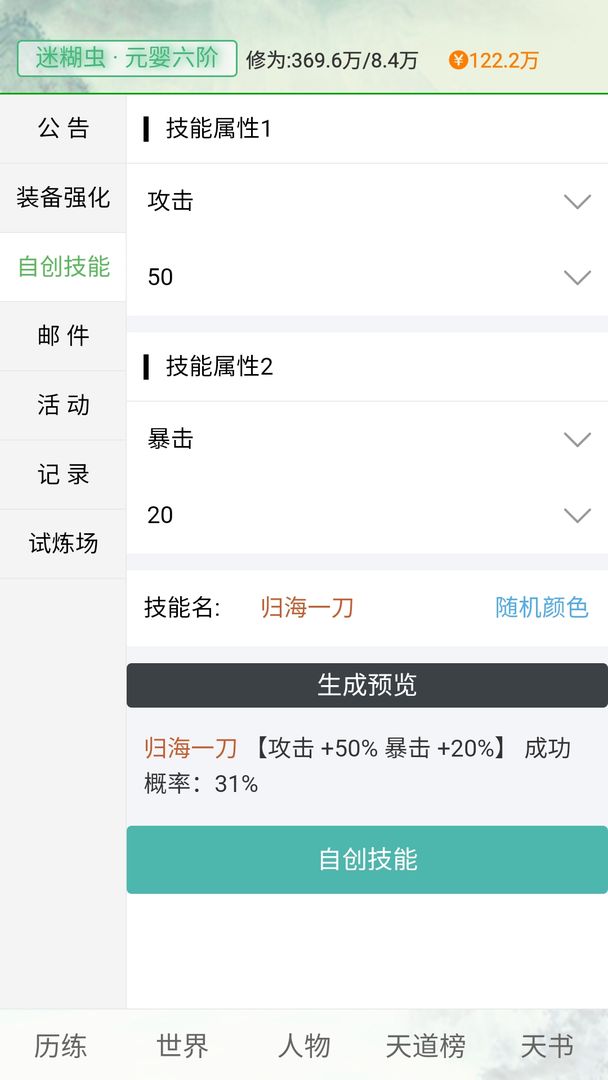The width and height of the screenshot is (608, 1080).
Task: View the 活动 events section
Action: pyautogui.click(x=62, y=405)
